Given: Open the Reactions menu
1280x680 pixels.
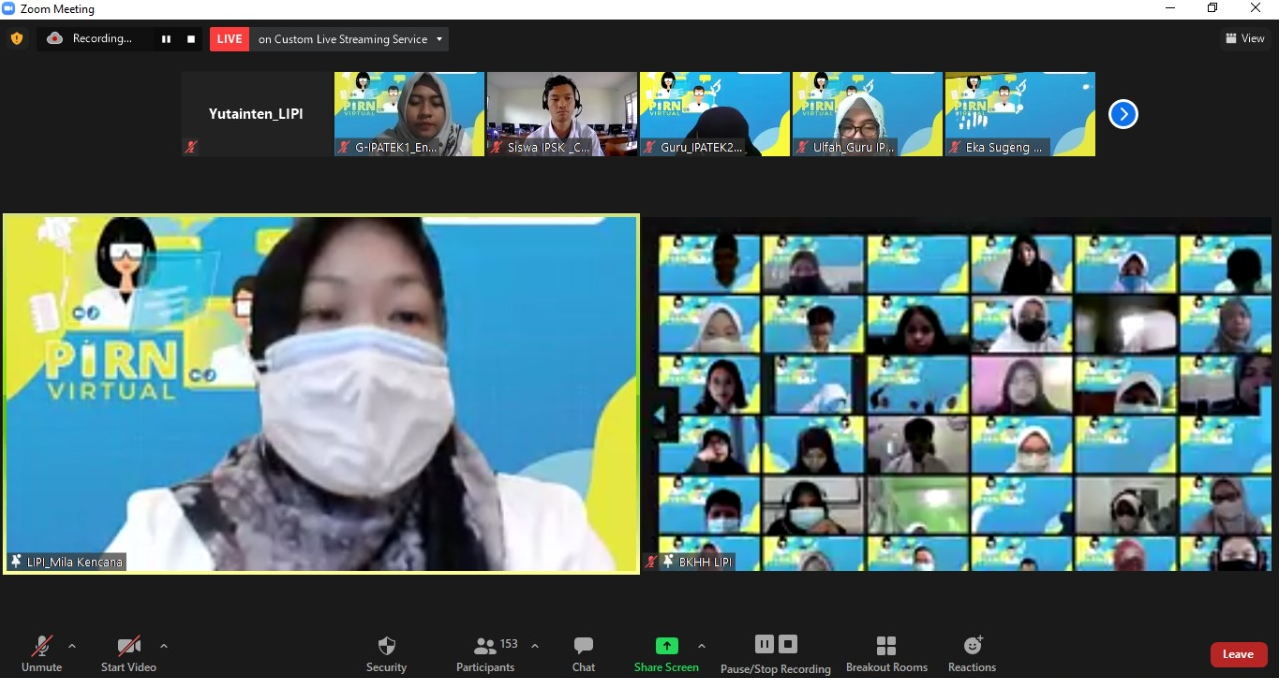Looking at the screenshot, I should tap(972, 653).
